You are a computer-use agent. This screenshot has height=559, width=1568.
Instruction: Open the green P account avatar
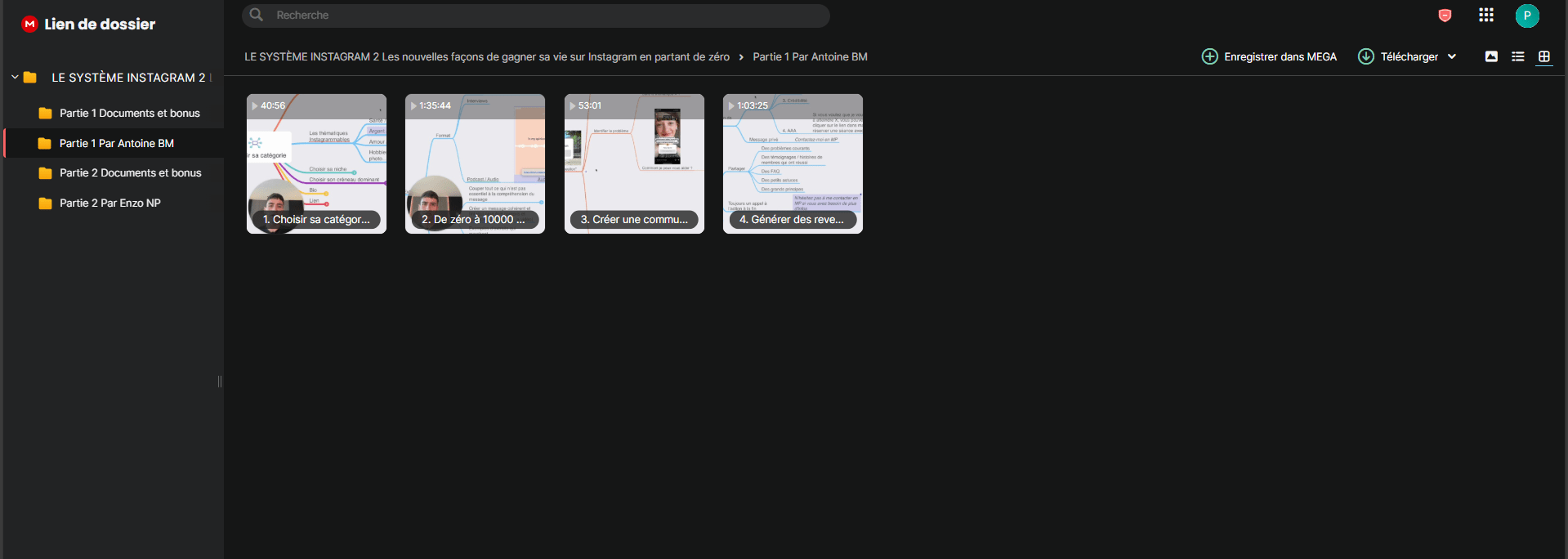click(1527, 16)
